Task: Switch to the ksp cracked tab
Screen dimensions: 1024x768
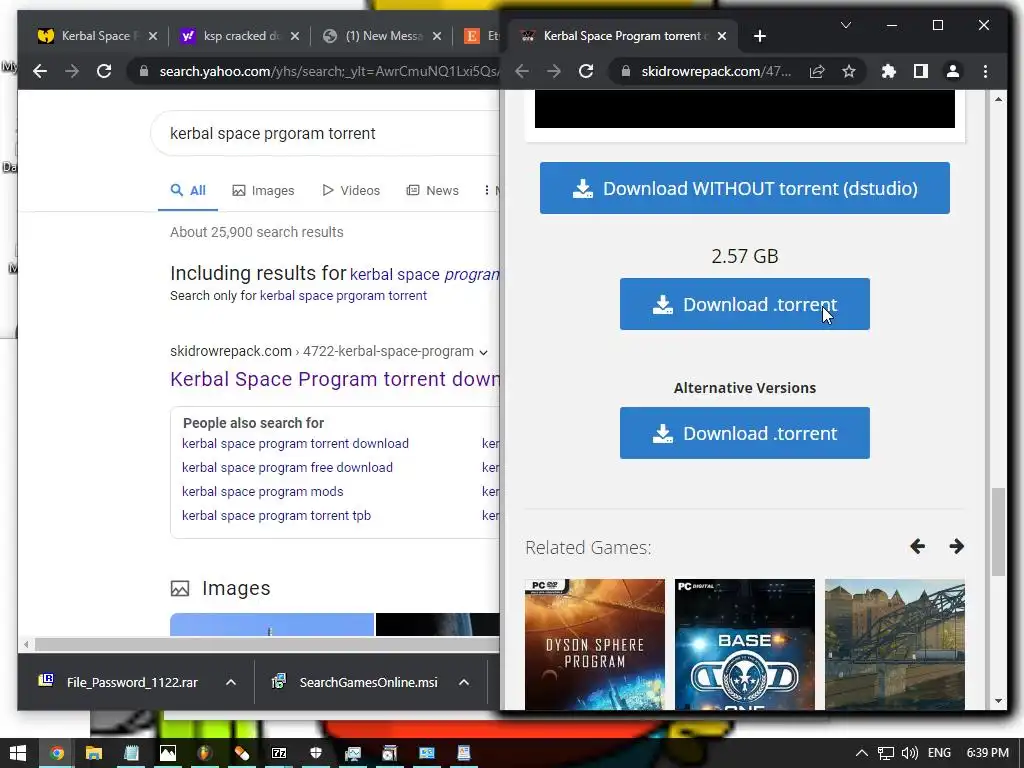Action: 238,36
